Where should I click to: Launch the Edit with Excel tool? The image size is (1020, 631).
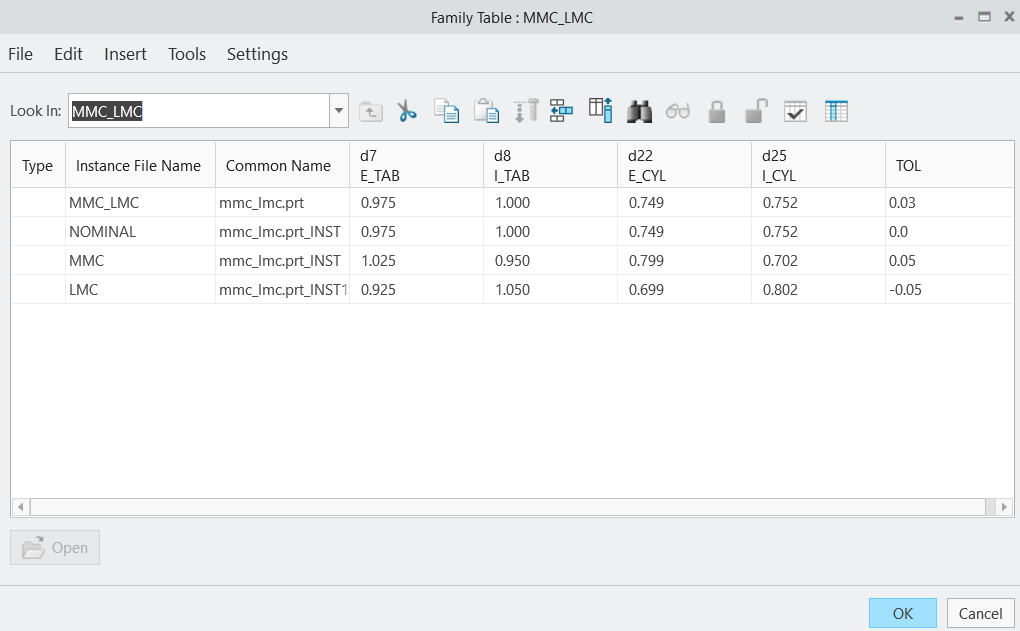pos(836,110)
